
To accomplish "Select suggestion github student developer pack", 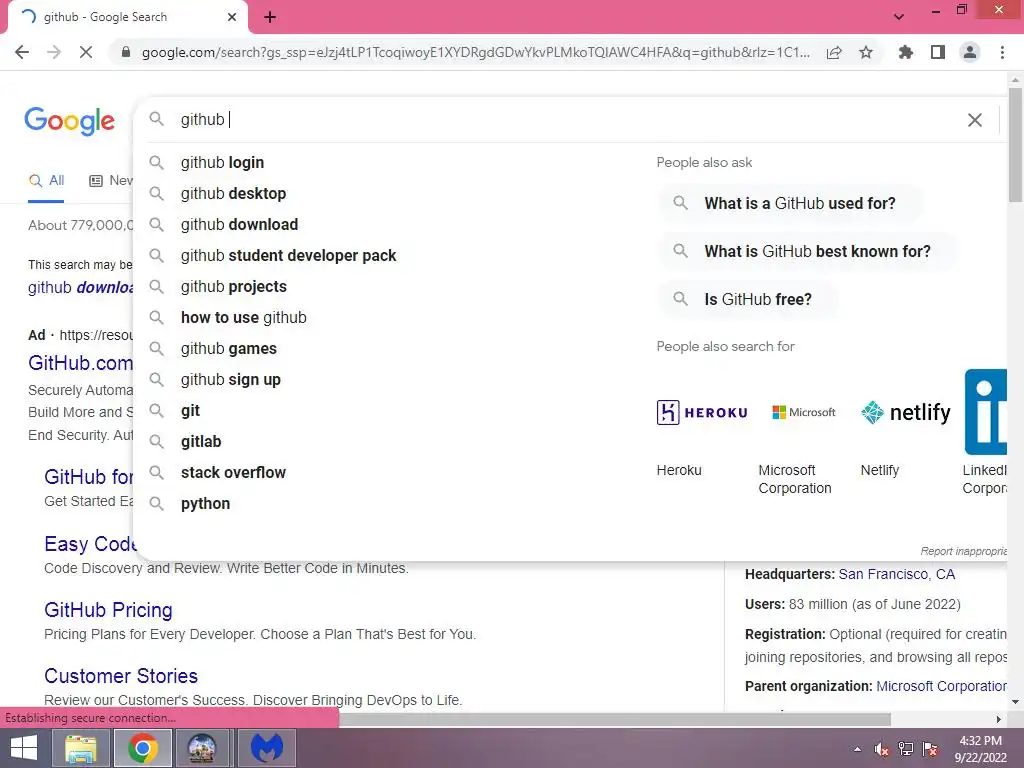I will click(x=288, y=256).
